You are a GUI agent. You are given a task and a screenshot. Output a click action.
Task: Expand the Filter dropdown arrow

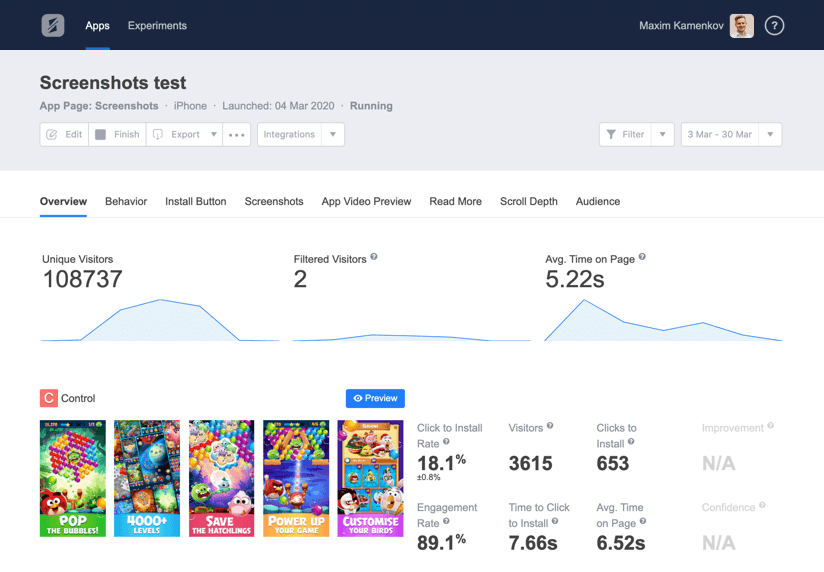[x=663, y=135]
